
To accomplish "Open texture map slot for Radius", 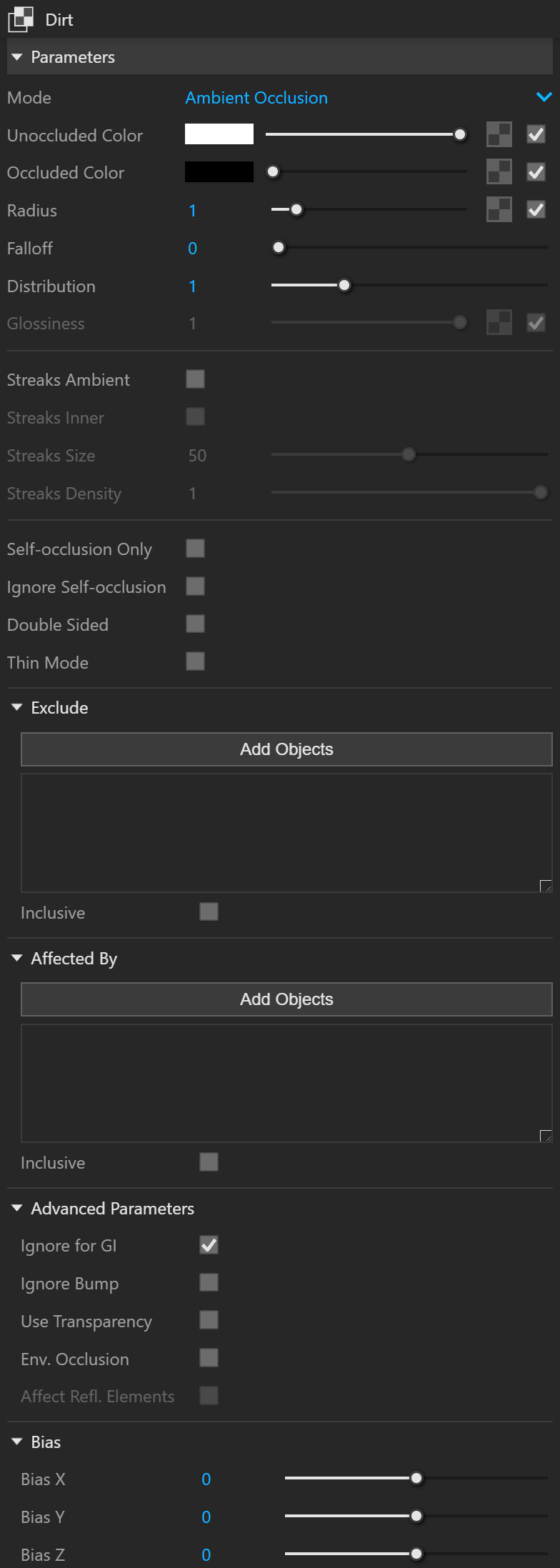I will 499,210.
